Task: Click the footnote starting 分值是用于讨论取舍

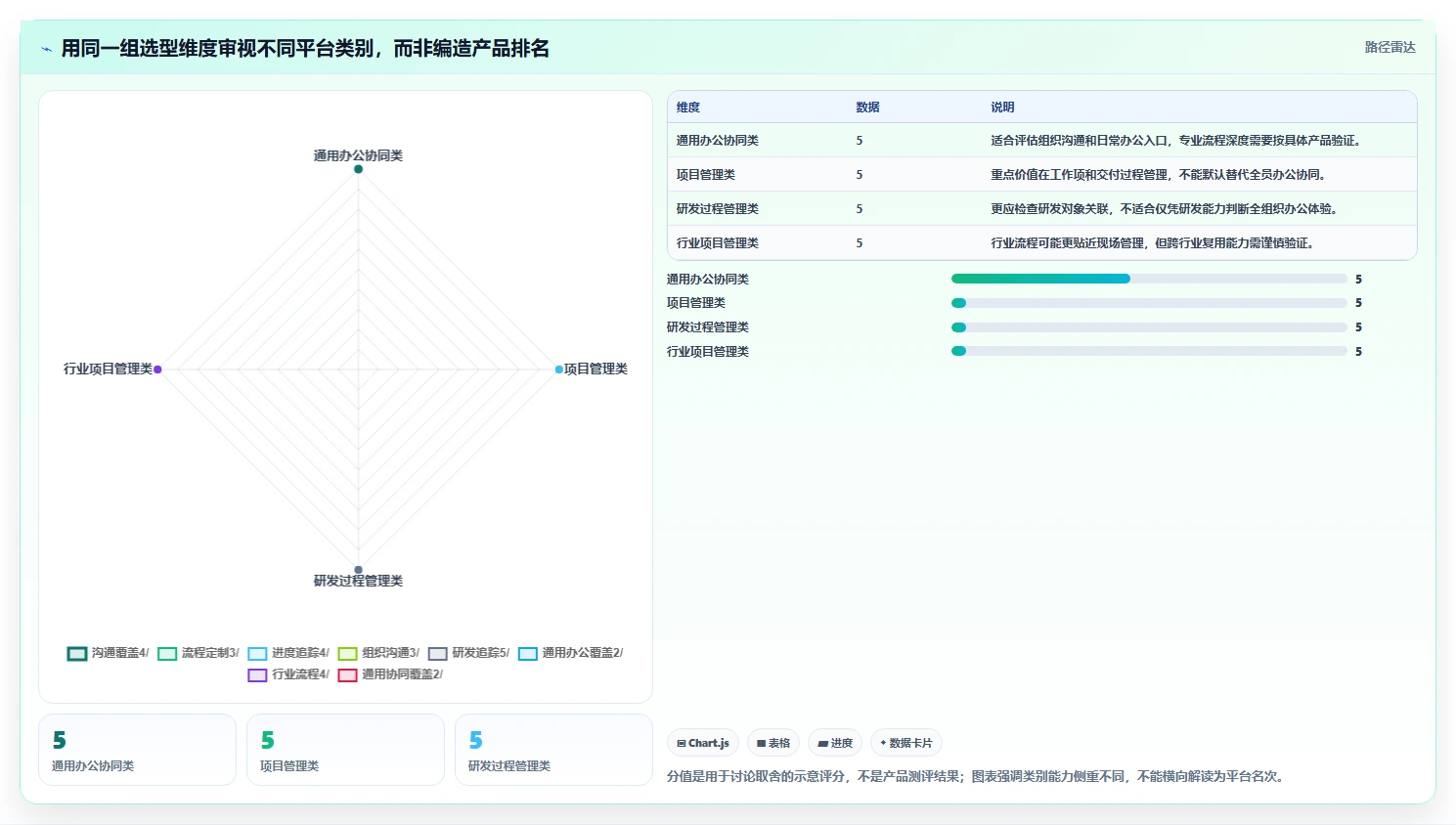Action: point(978,776)
